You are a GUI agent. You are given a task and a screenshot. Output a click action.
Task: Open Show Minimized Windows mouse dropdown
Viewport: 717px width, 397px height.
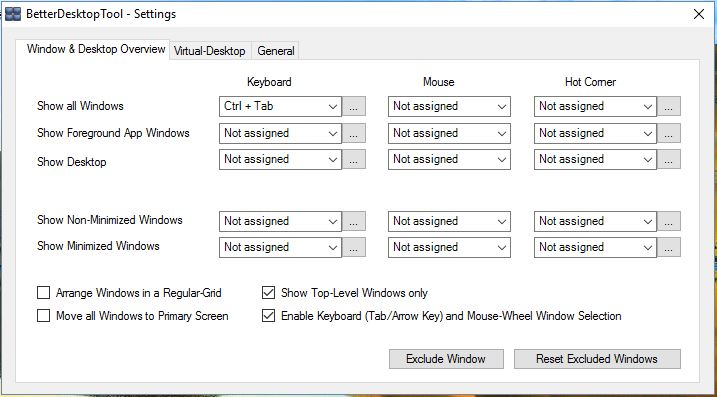(x=449, y=247)
